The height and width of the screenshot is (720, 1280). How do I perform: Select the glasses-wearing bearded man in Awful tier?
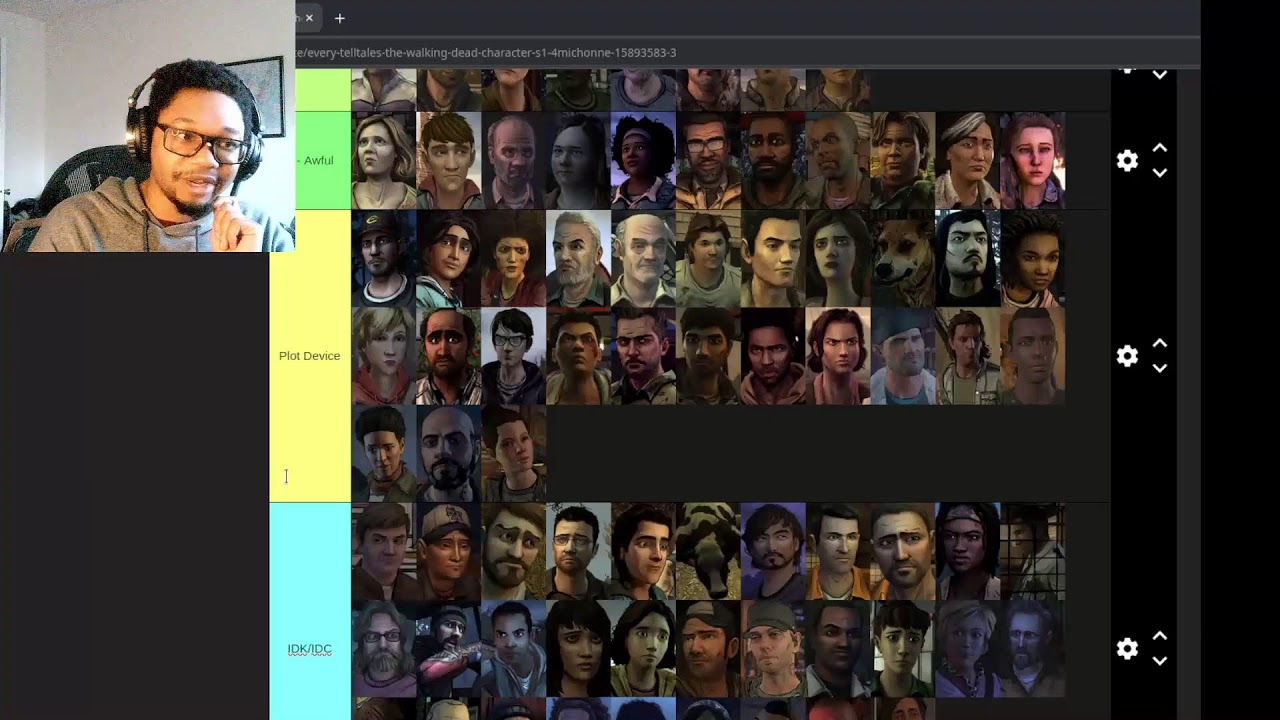709,161
